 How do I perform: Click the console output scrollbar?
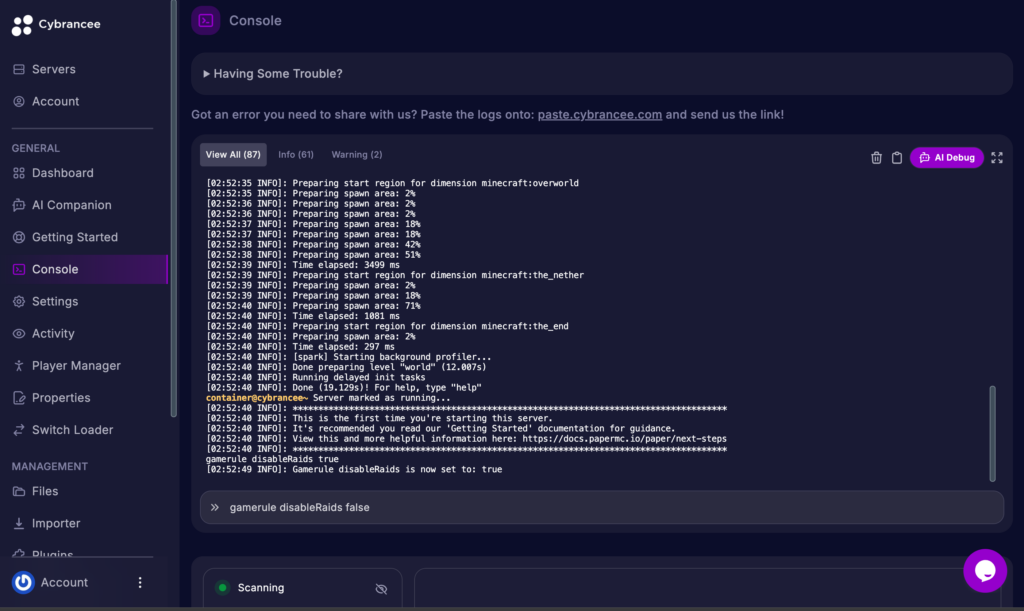point(992,433)
